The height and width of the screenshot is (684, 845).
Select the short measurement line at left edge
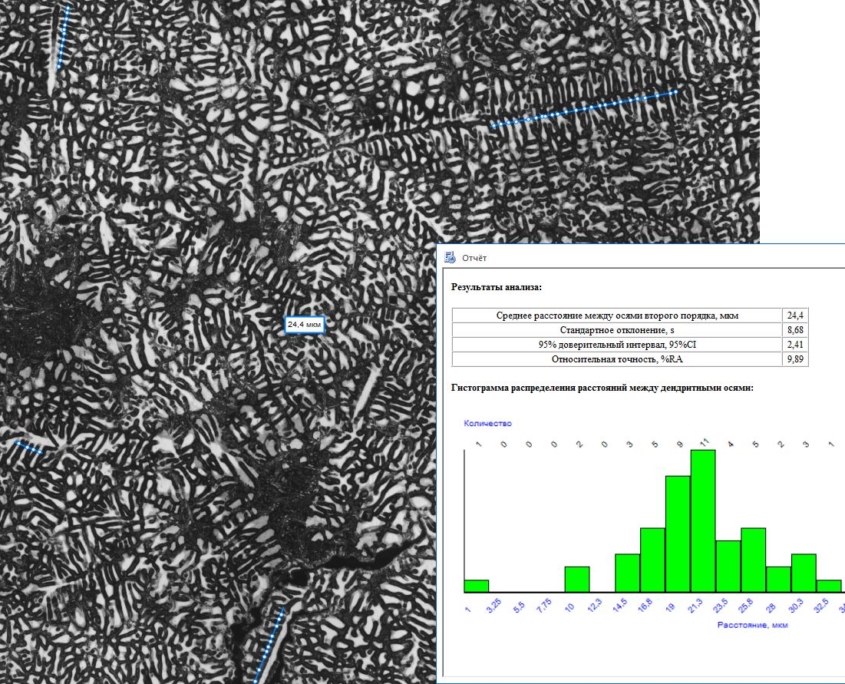(29, 447)
